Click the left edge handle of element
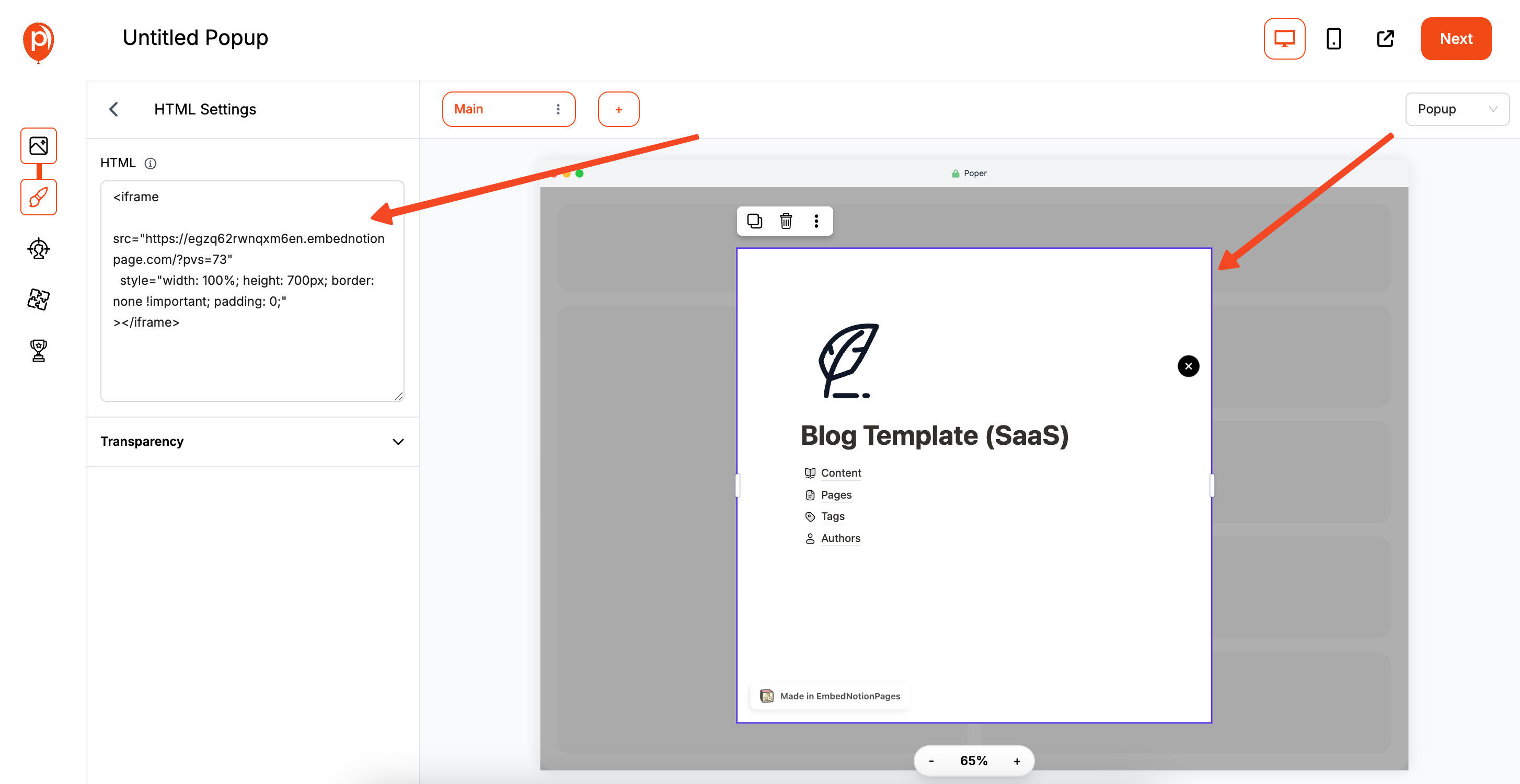 737,486
